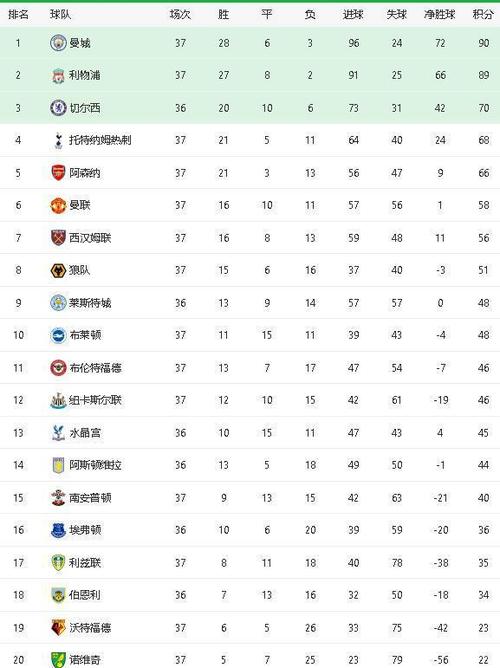Open the 布莱顿 team name link
Image resolution: width=500 pixels, height=668 pixels.
85,335
